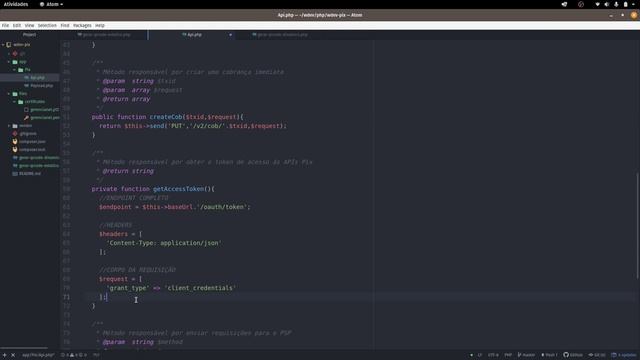
Task: Change the UTF-8 encoding selector
Action: tap(493, 355)
